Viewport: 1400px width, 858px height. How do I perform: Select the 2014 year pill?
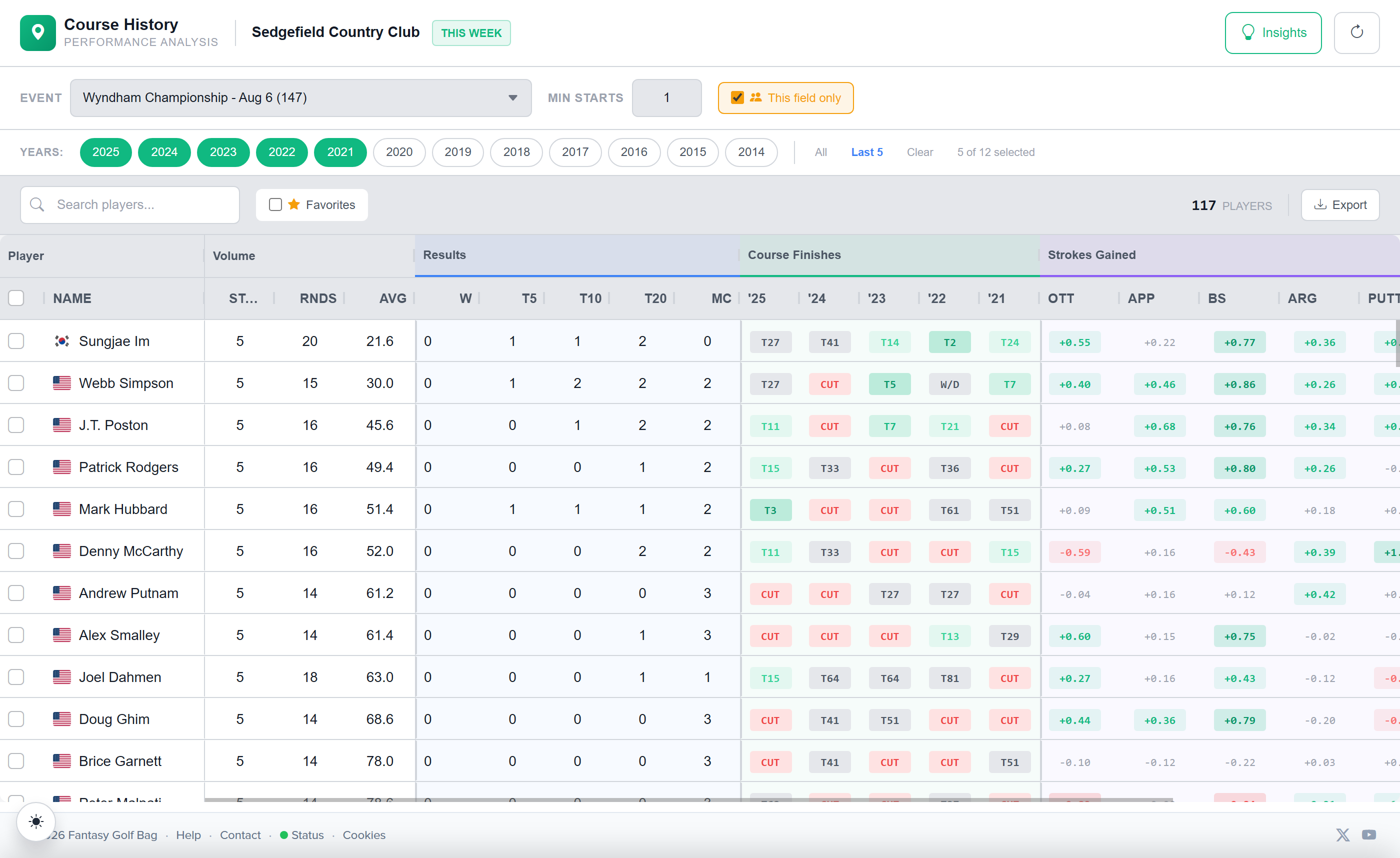click(751, 152)
